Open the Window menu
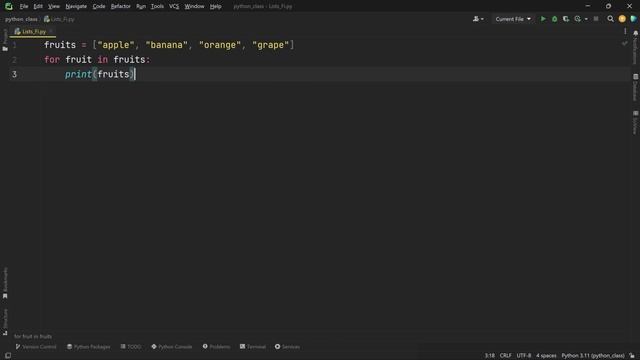640x360 pixels. [194, 6]
